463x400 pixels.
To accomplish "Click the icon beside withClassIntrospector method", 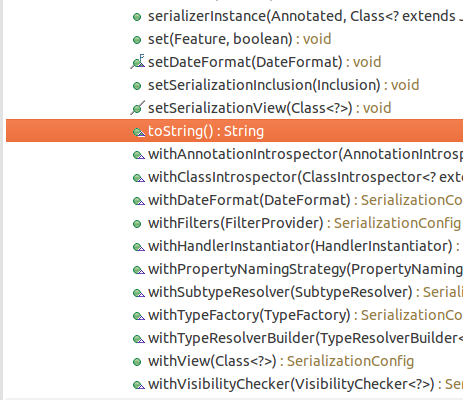I will 139,178.
